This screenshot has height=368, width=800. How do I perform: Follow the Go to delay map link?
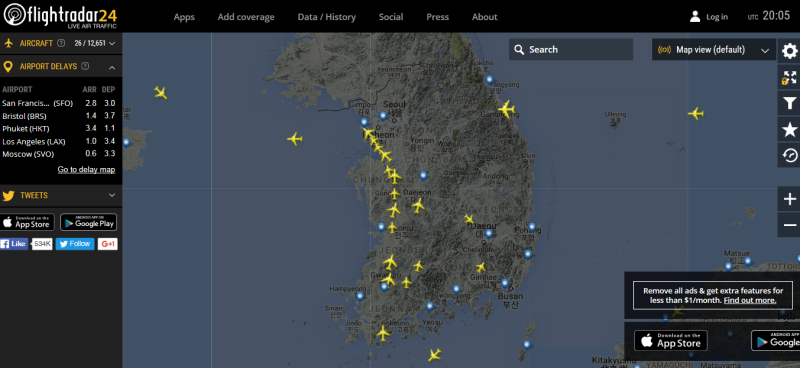tap(86, 169)
